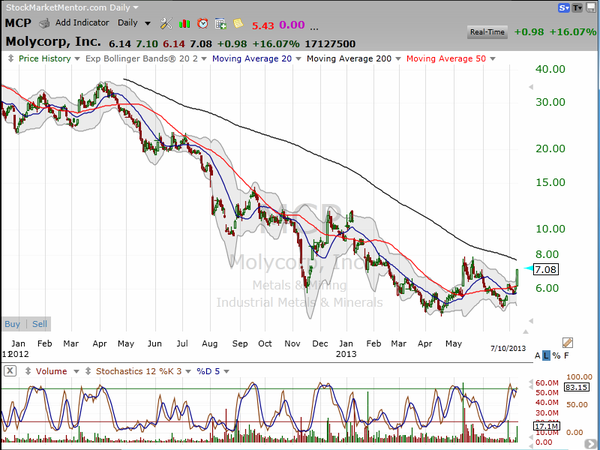
Task: Click the move handle beside Stochastics
Action: (x=88, y=371)
